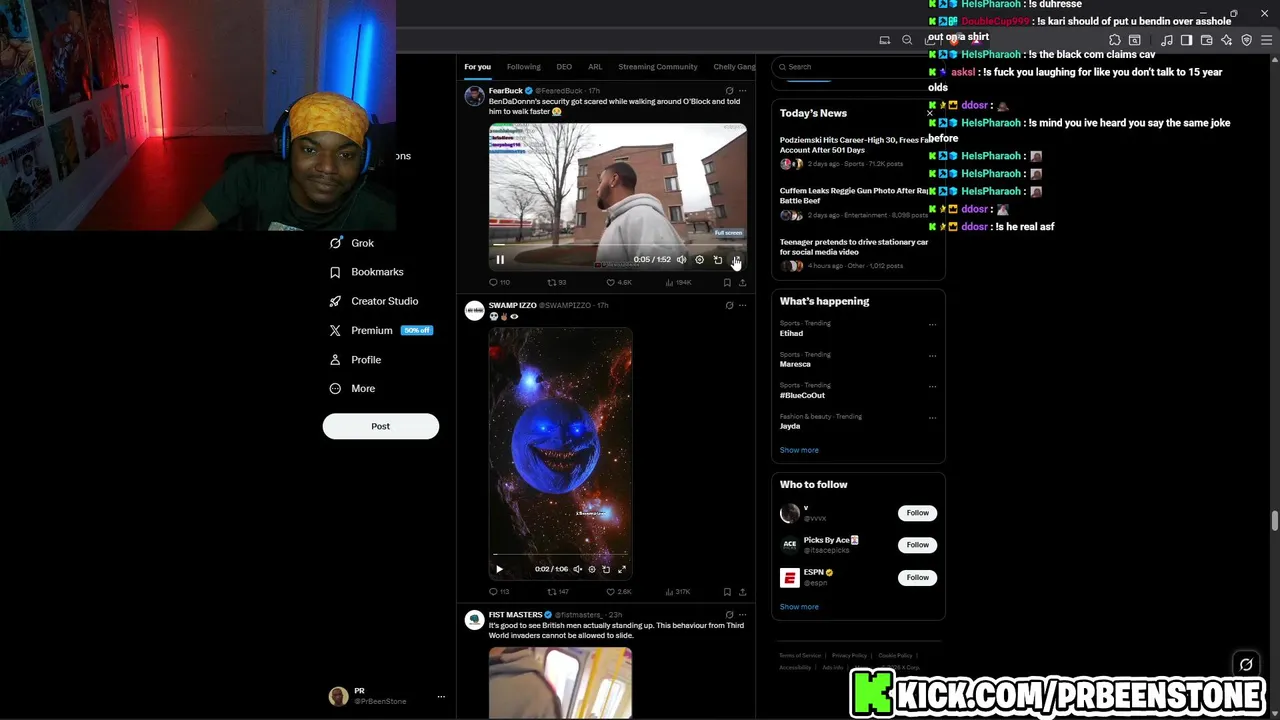Switch to the For you tab
The image size is (1280, 720).
click(477, 67)
